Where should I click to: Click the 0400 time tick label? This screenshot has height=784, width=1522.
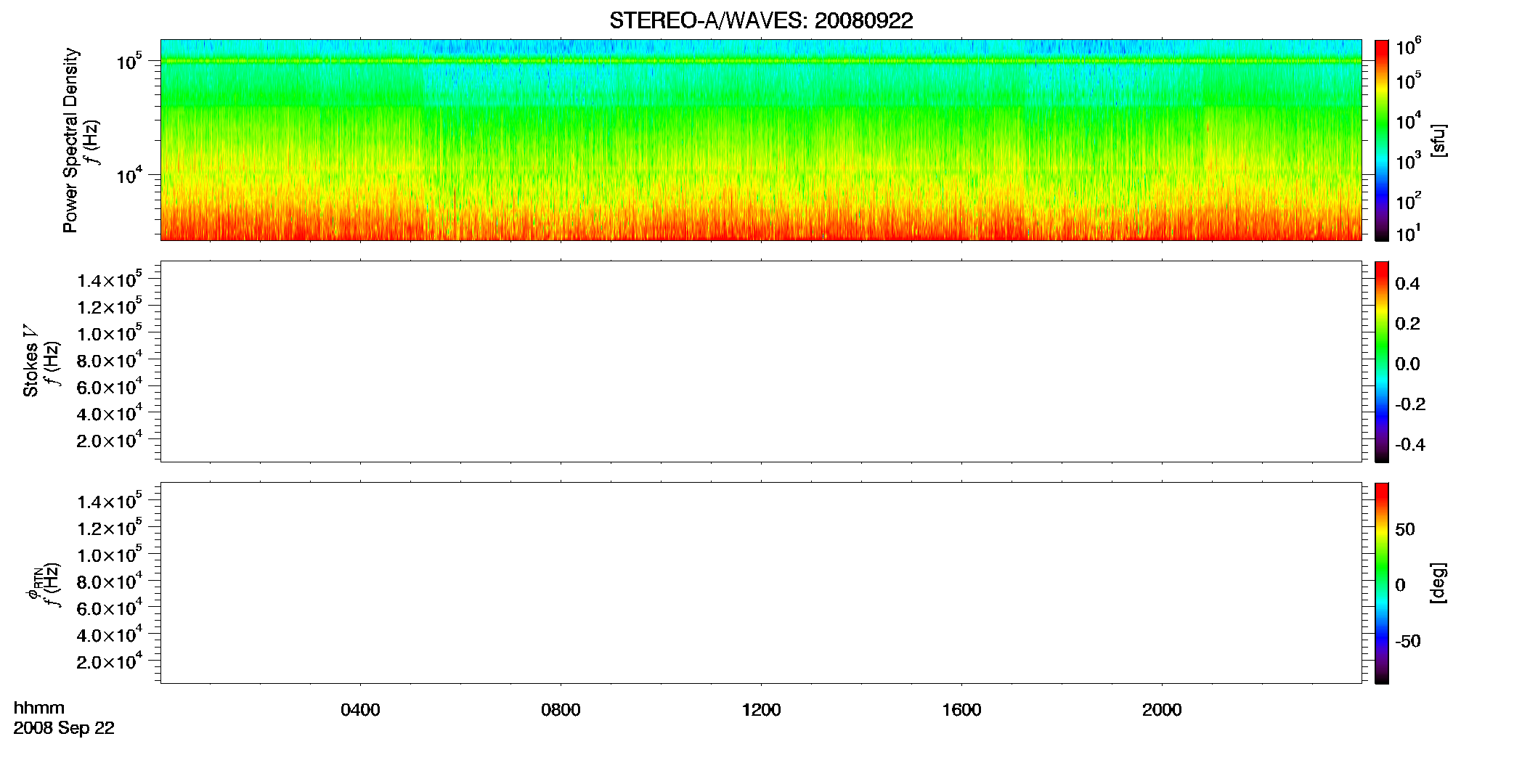[360, 710]
